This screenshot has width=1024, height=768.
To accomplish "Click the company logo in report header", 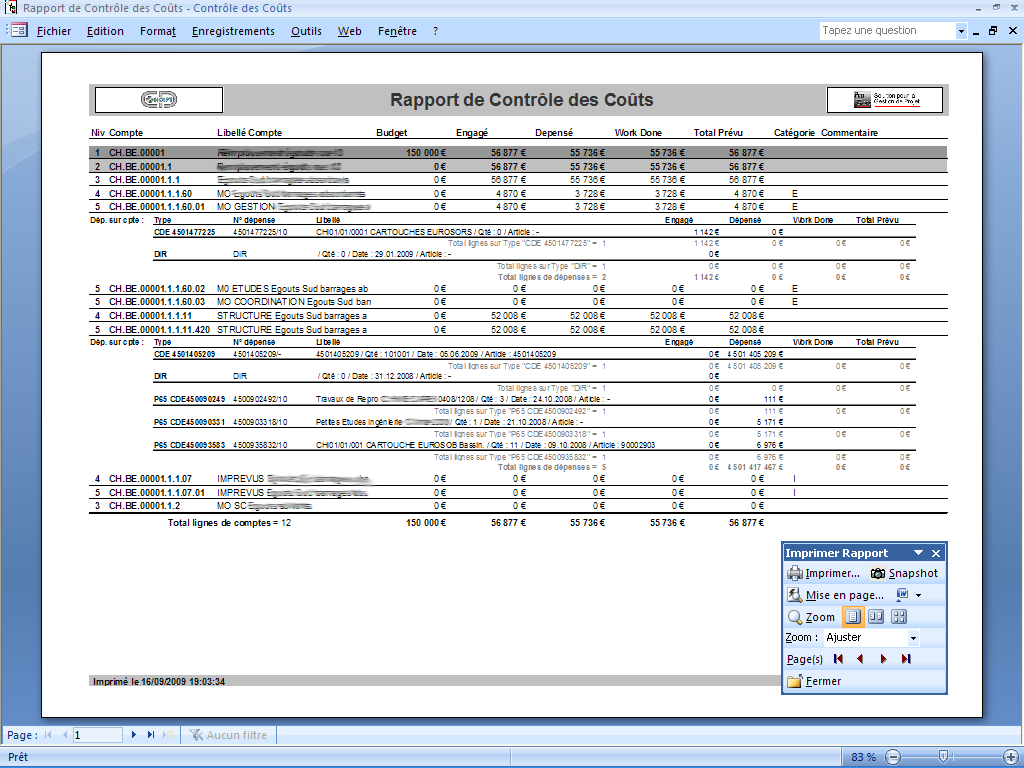I will (159, 100).
